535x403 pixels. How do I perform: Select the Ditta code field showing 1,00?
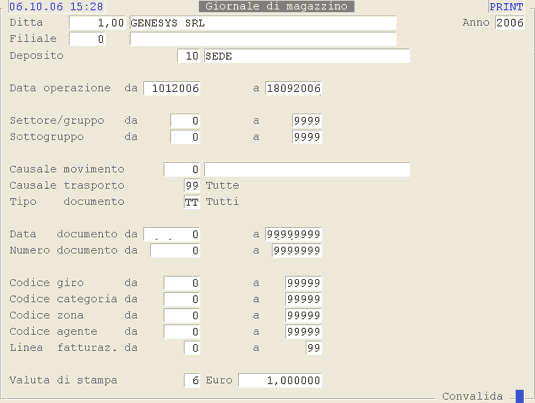point(97,23)
